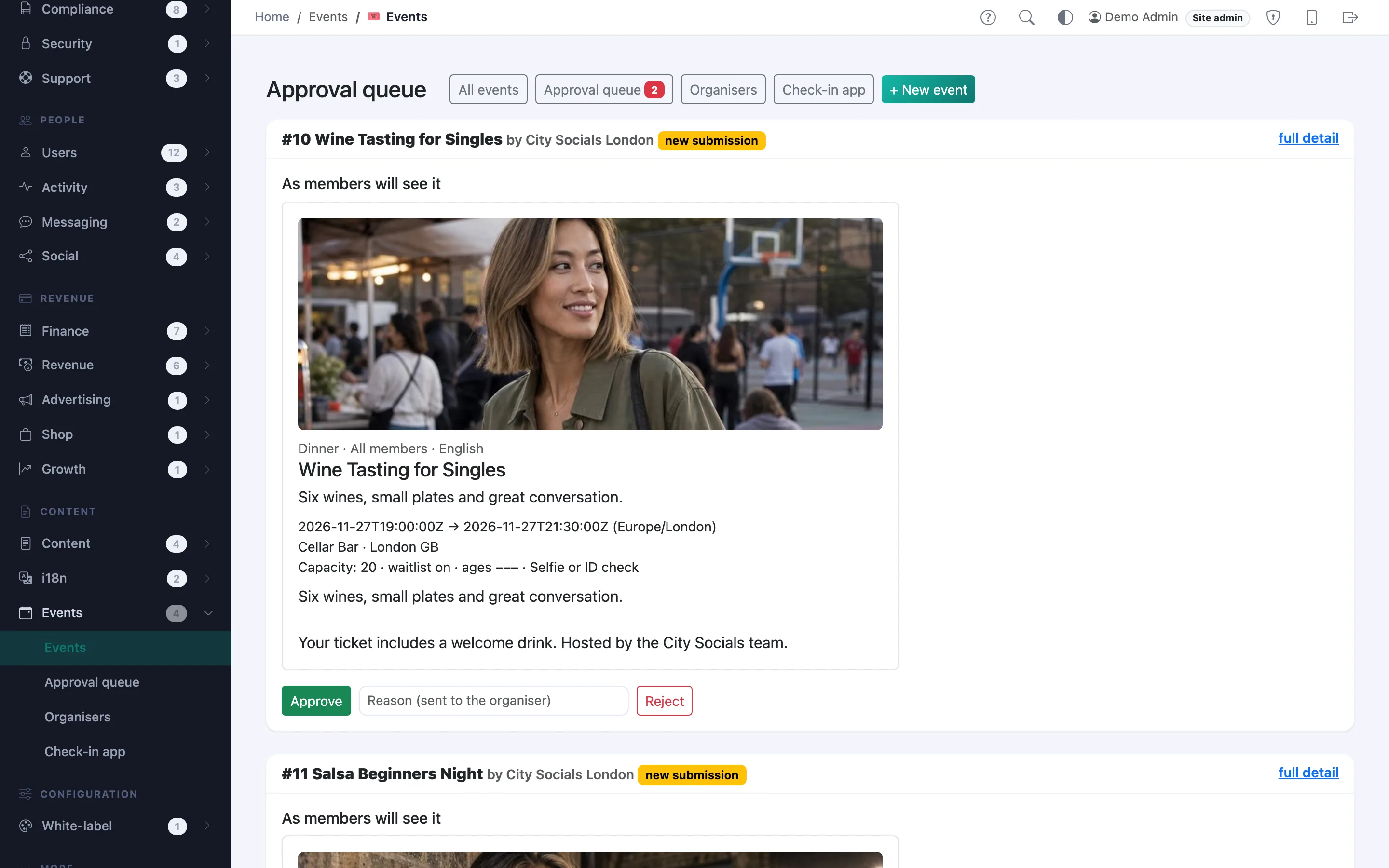Open the Check-in app tab
This screenshot has width=1389, height=868.
823,90
